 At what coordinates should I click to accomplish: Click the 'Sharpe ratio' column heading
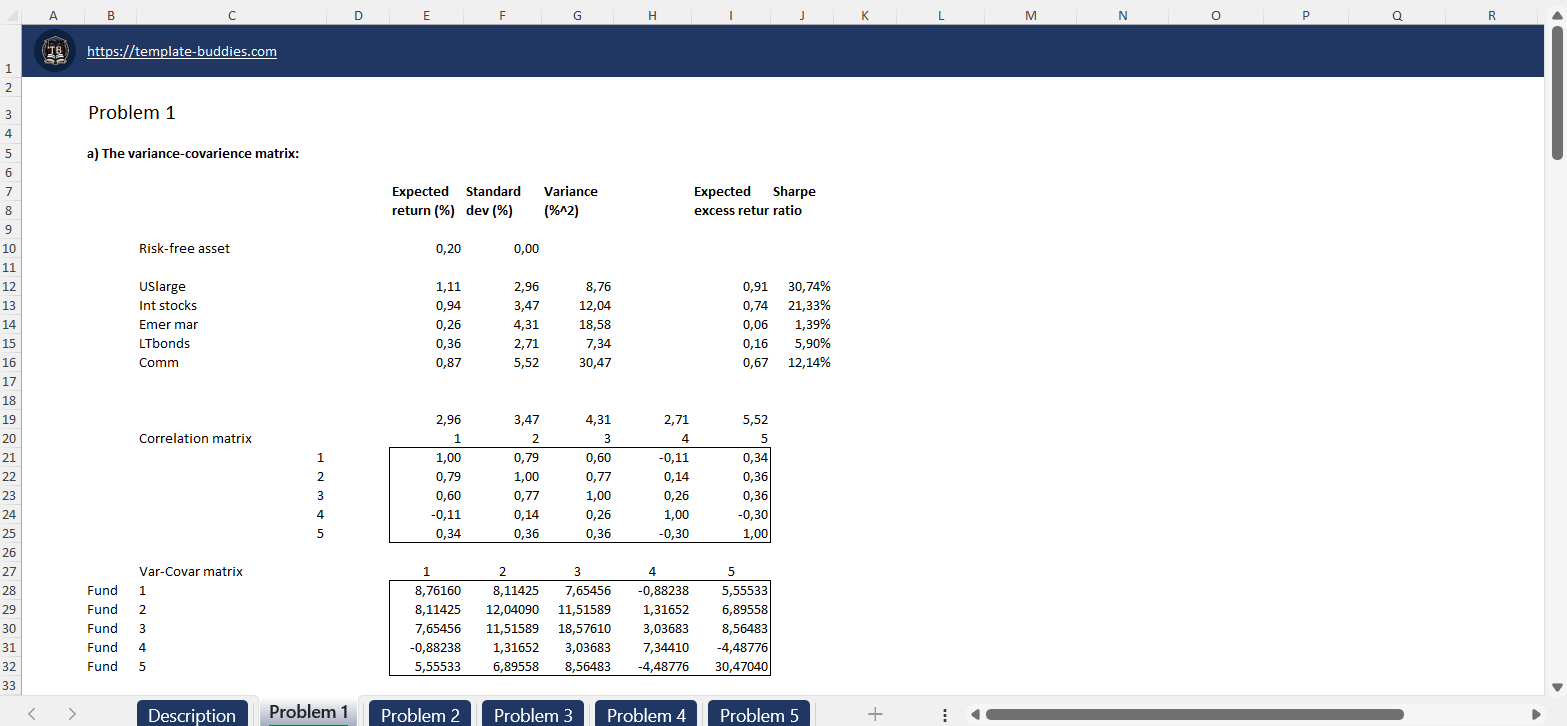click(794, 201)
